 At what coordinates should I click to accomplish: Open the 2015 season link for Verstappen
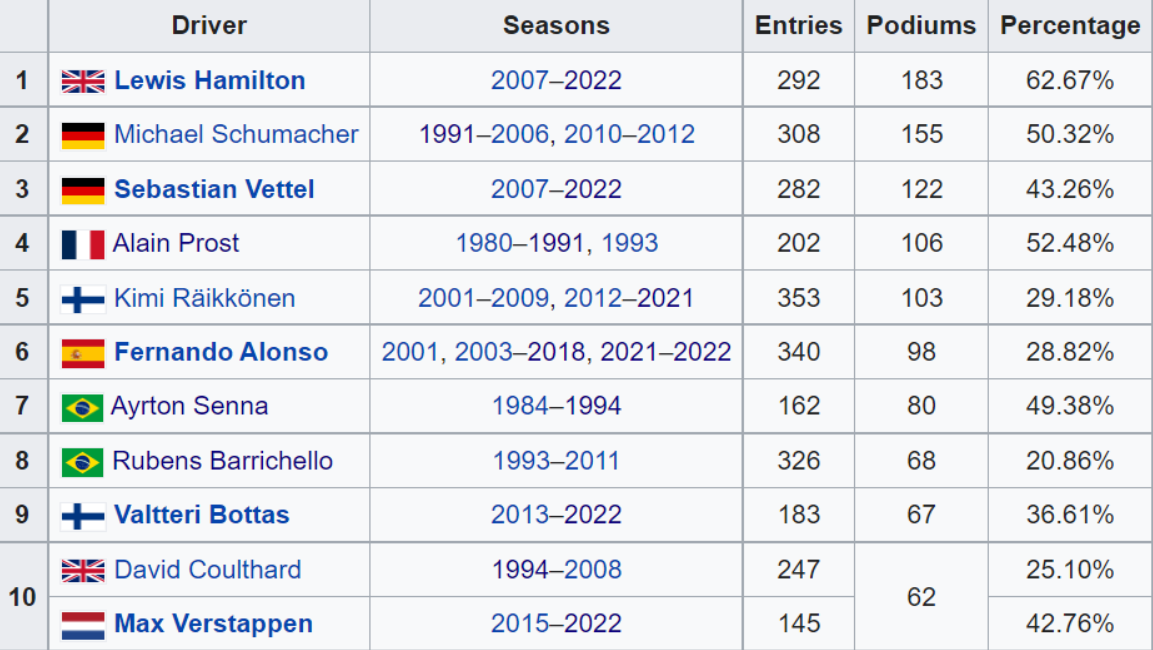click(519, 624)
